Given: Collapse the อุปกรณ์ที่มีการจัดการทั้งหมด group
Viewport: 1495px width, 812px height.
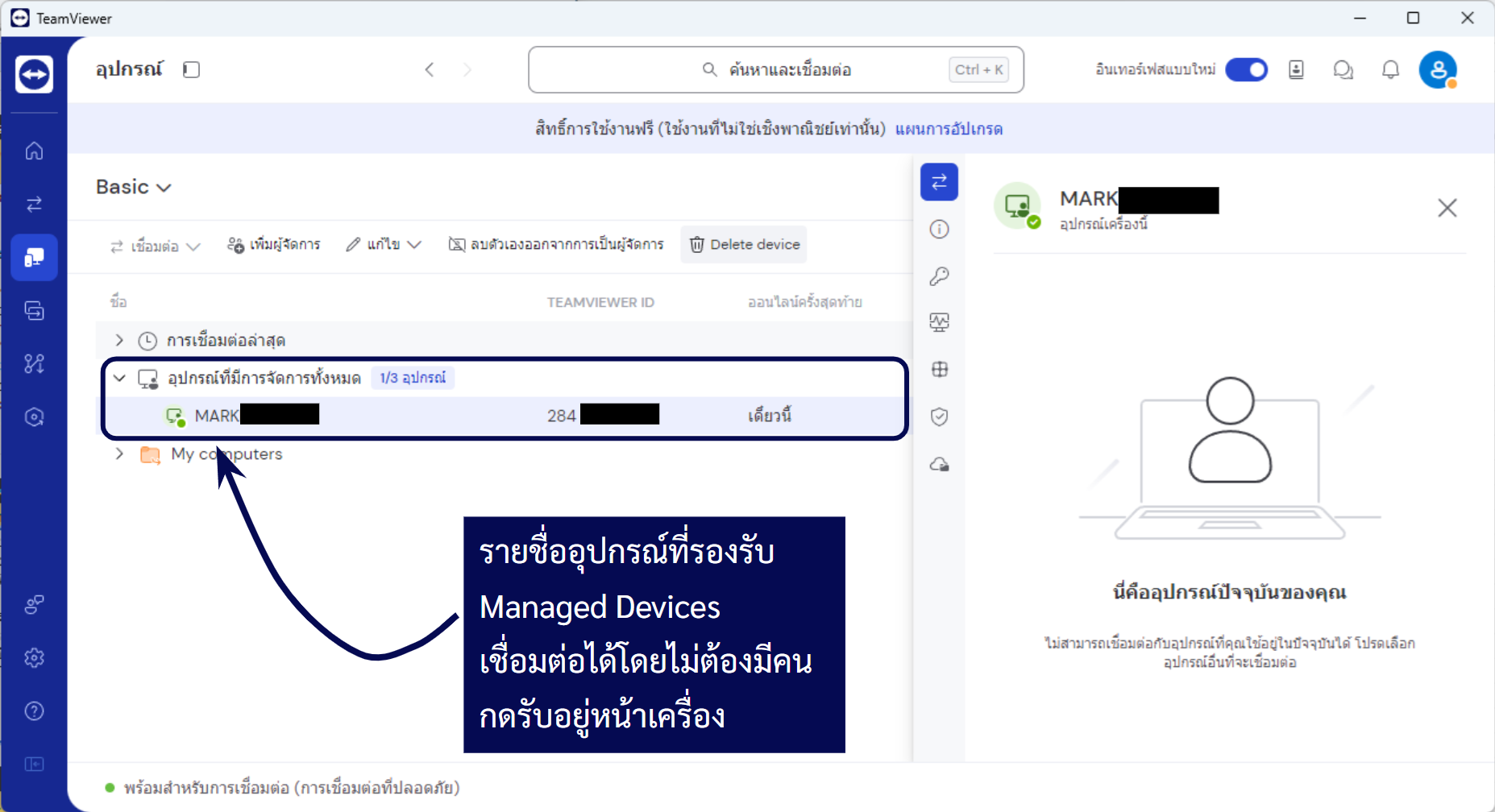Looking at the screenshot, I should 119,378.
